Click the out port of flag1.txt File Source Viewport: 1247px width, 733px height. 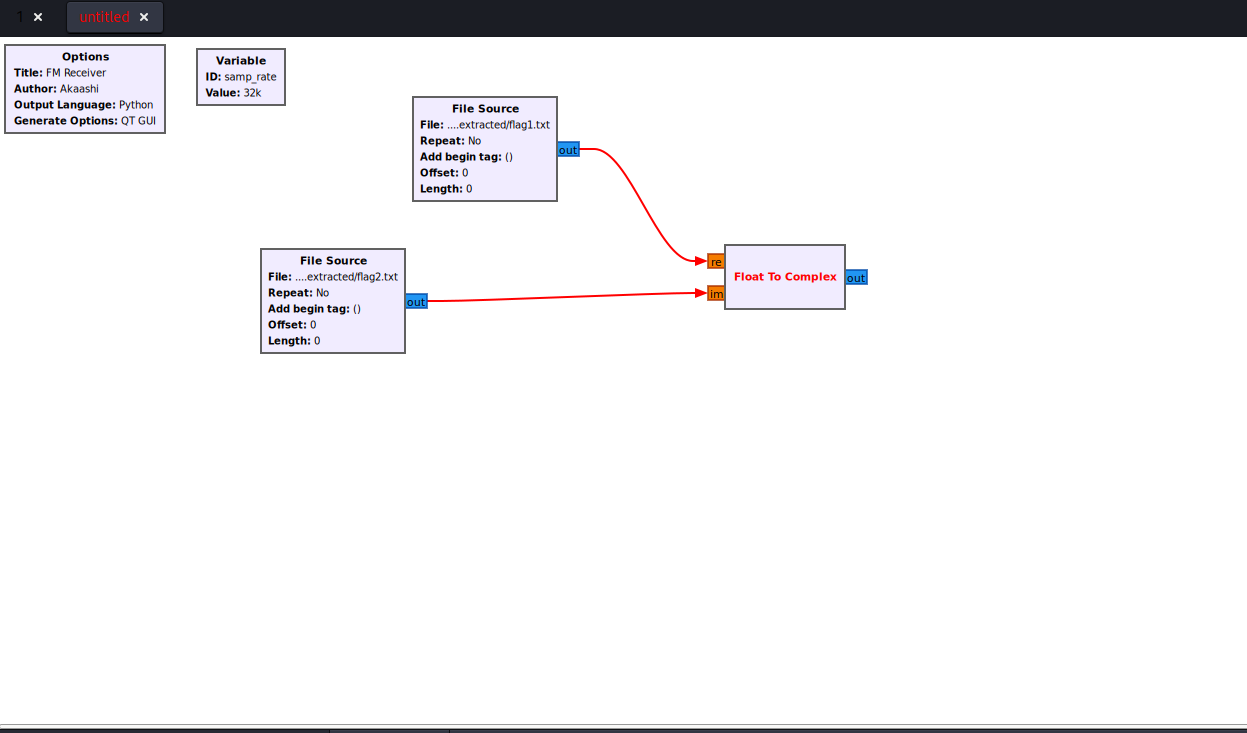pyautogui.click(x=568, y=150)
